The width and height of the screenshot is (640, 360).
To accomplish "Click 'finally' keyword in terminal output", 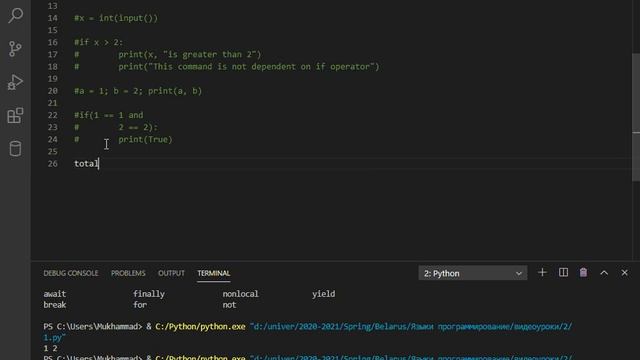I will (149, 294).
